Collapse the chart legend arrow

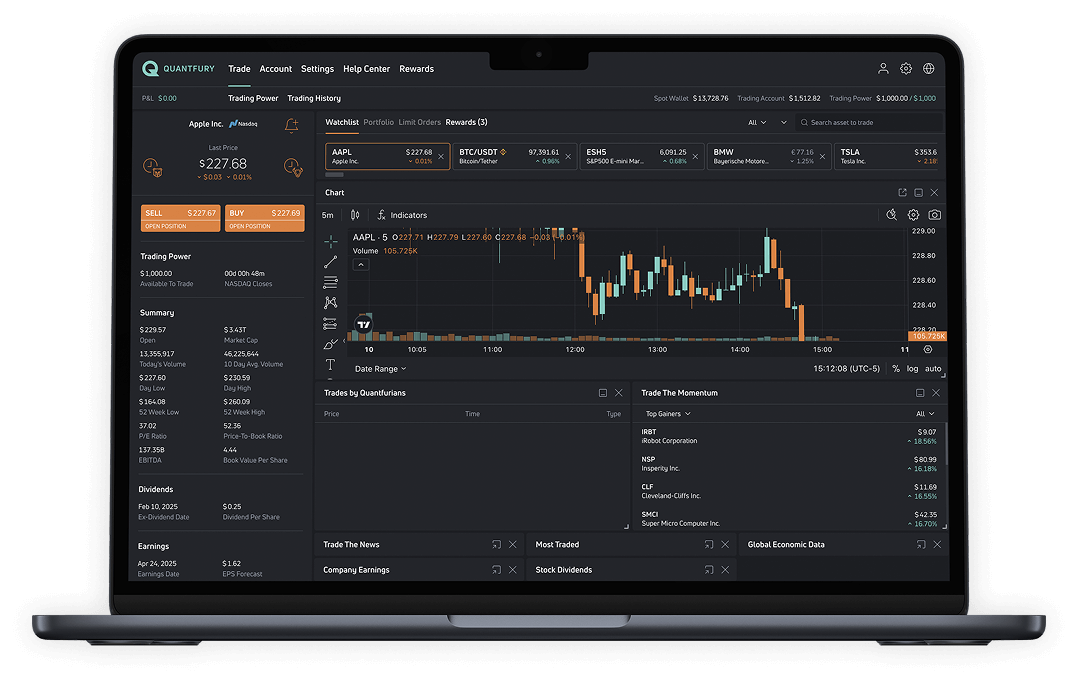[361, 265]
